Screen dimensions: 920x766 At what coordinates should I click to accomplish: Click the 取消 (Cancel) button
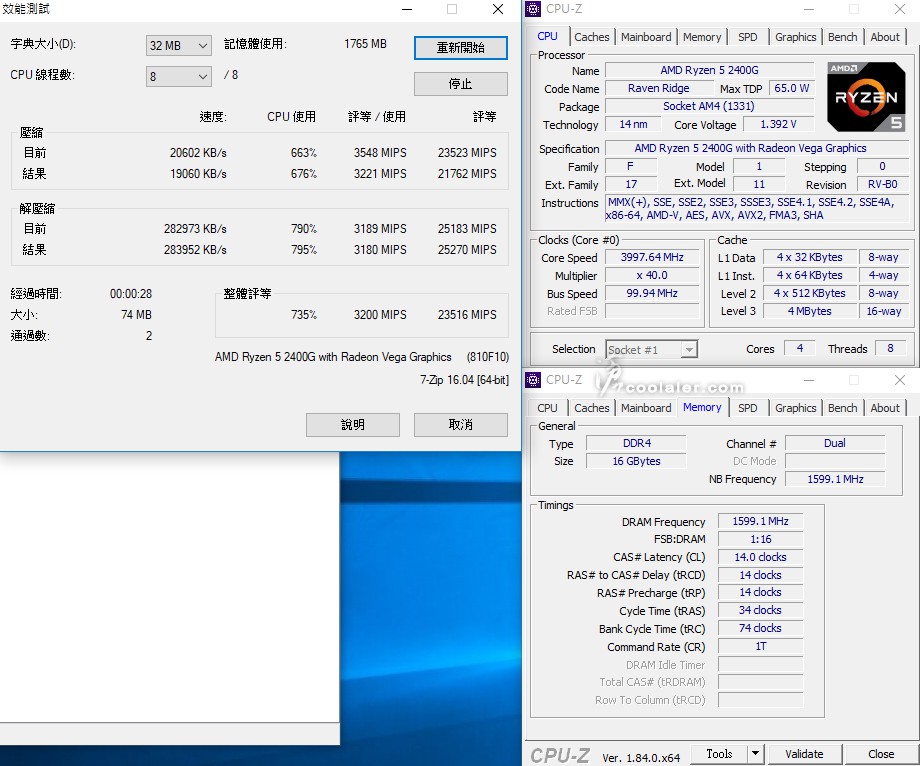tap(461, 425)
